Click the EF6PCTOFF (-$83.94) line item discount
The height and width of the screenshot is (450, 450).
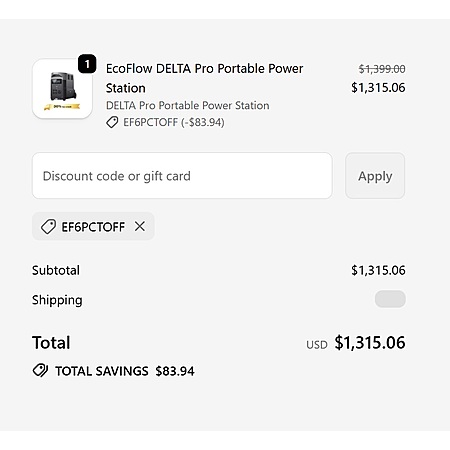point(174,122)
